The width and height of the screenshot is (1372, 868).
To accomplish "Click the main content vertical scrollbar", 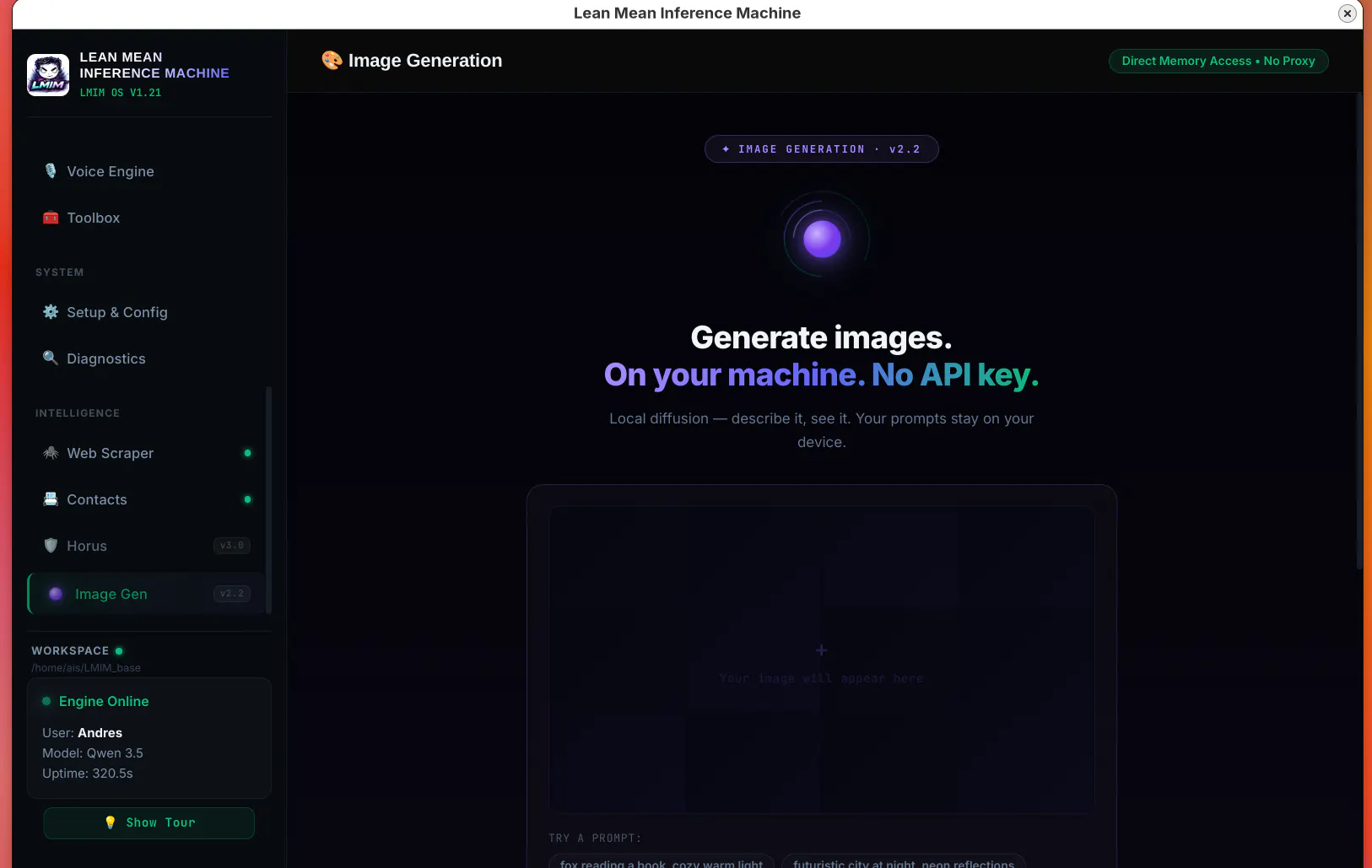I will click(1358, 331).
